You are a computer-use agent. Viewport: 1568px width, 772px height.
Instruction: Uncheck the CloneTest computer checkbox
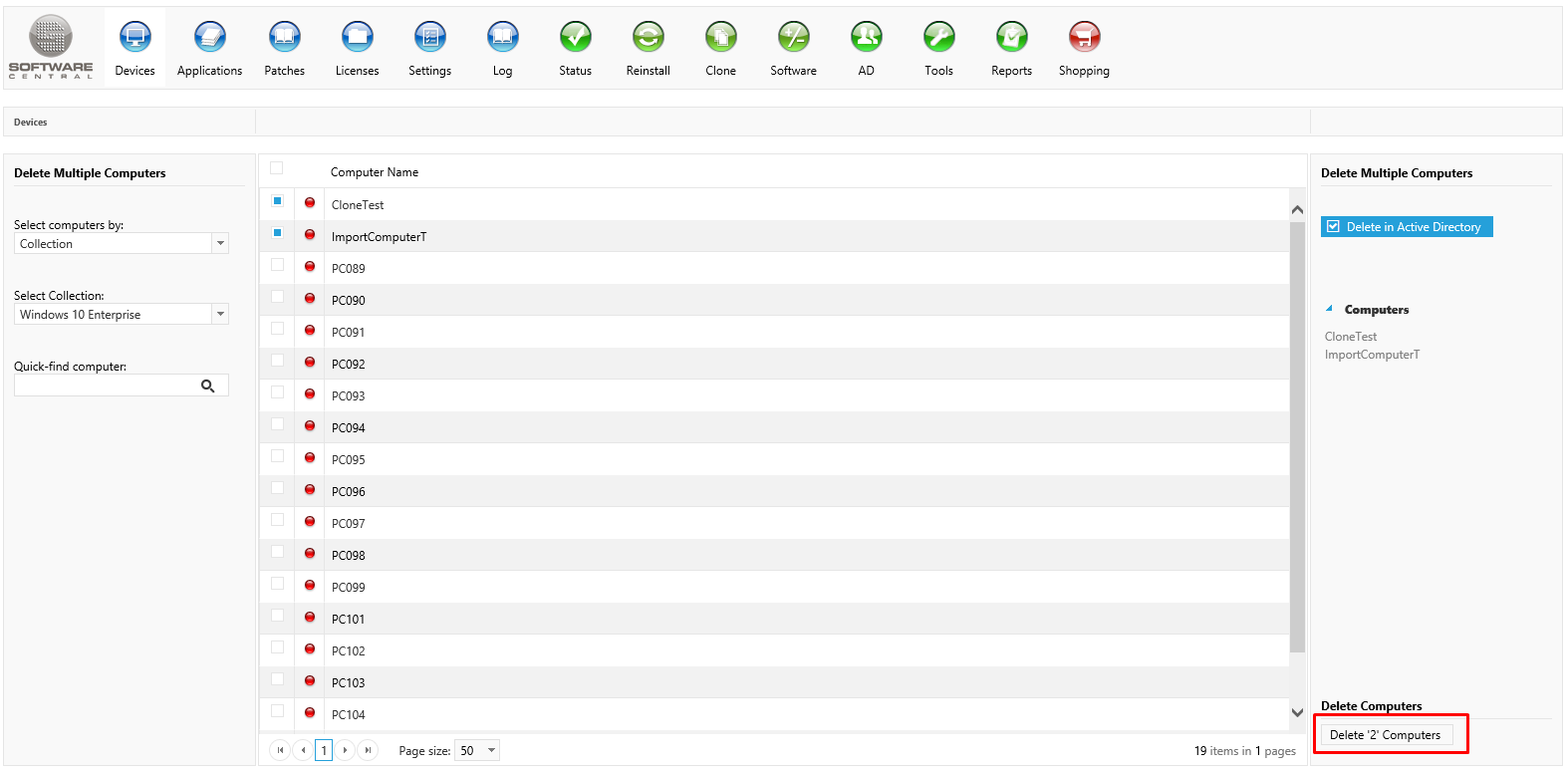(277, 201)
